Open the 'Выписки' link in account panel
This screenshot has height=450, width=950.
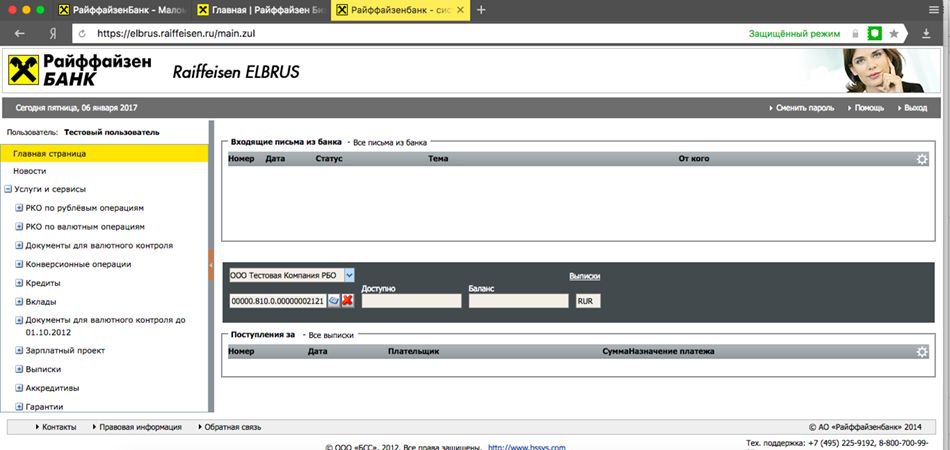coord(585,276)
